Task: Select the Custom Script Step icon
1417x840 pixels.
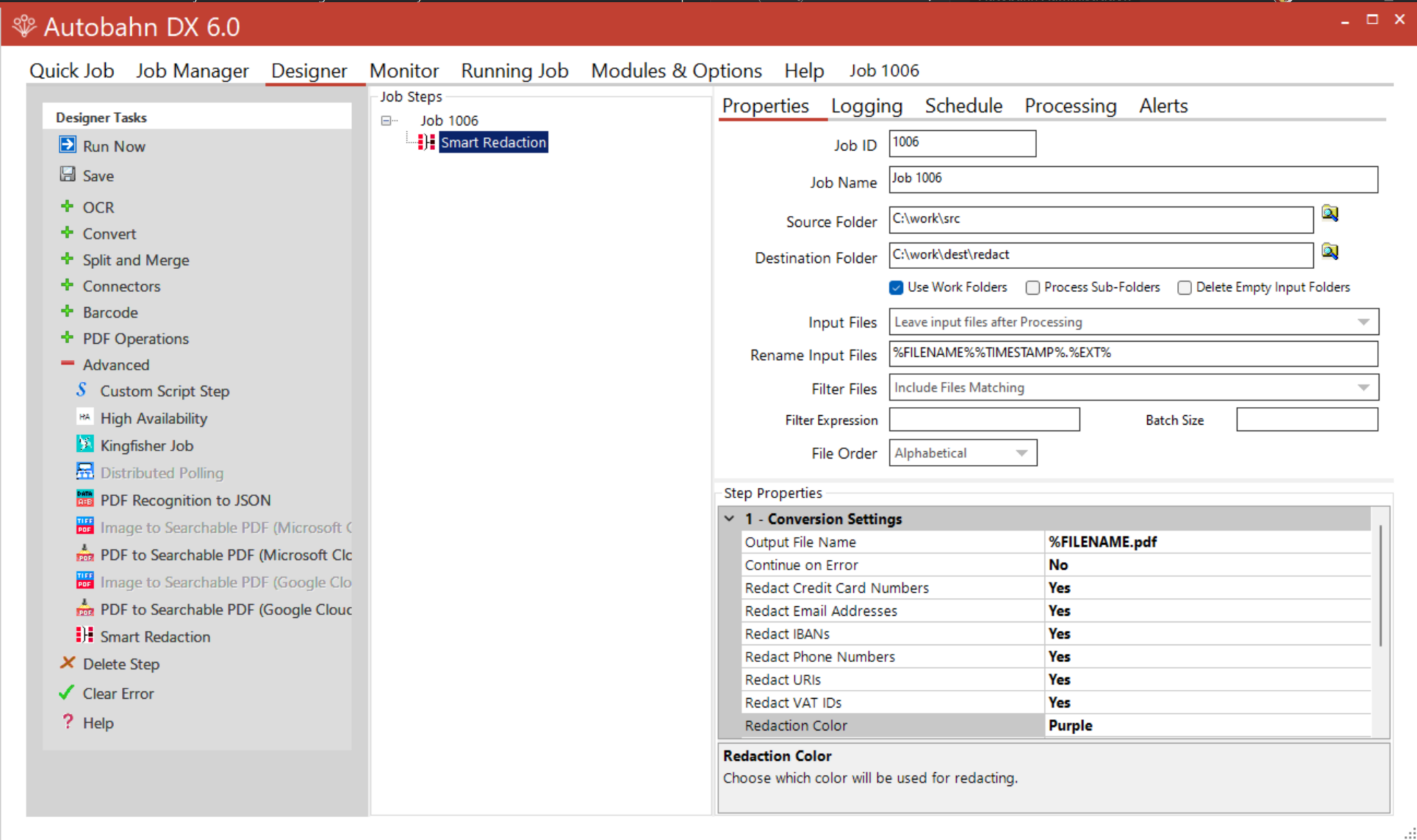Action: (x=82, y=390)
